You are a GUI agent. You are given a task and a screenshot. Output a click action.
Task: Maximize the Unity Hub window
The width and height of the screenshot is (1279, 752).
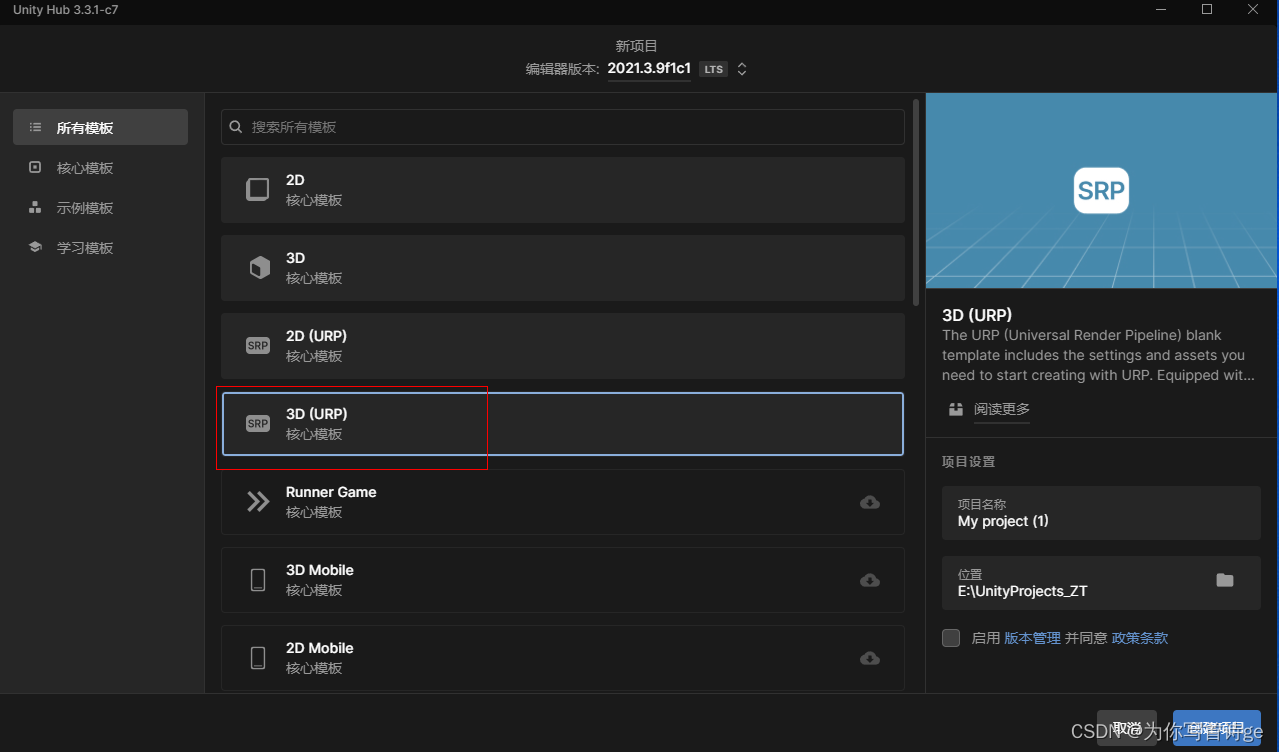1207,9
